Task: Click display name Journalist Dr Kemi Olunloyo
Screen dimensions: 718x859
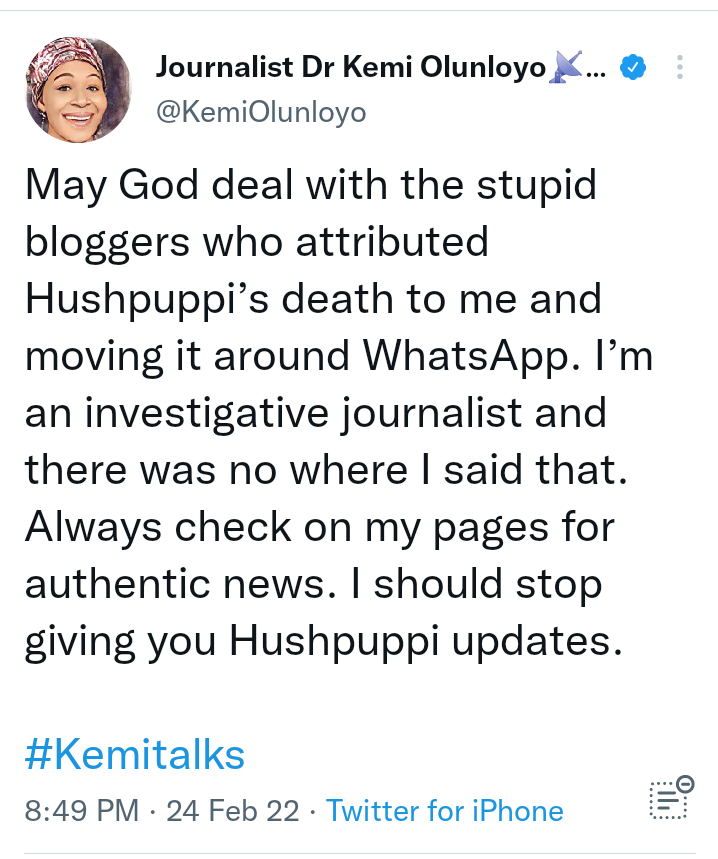Action: (351, 68)
